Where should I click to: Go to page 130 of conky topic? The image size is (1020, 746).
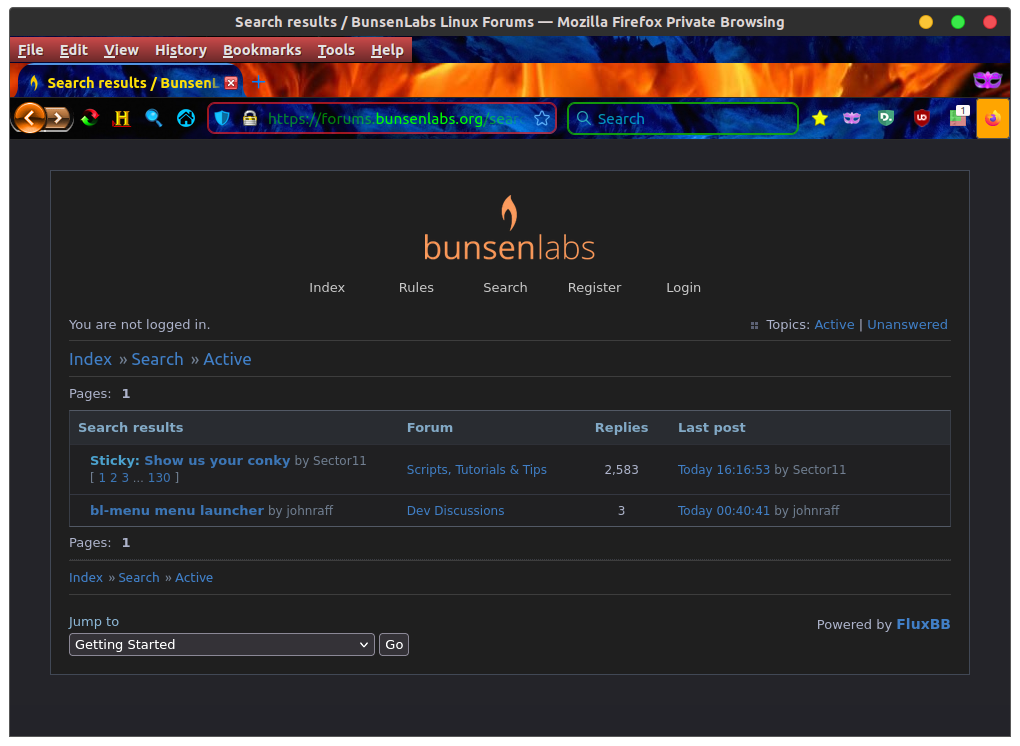(159, 477)
